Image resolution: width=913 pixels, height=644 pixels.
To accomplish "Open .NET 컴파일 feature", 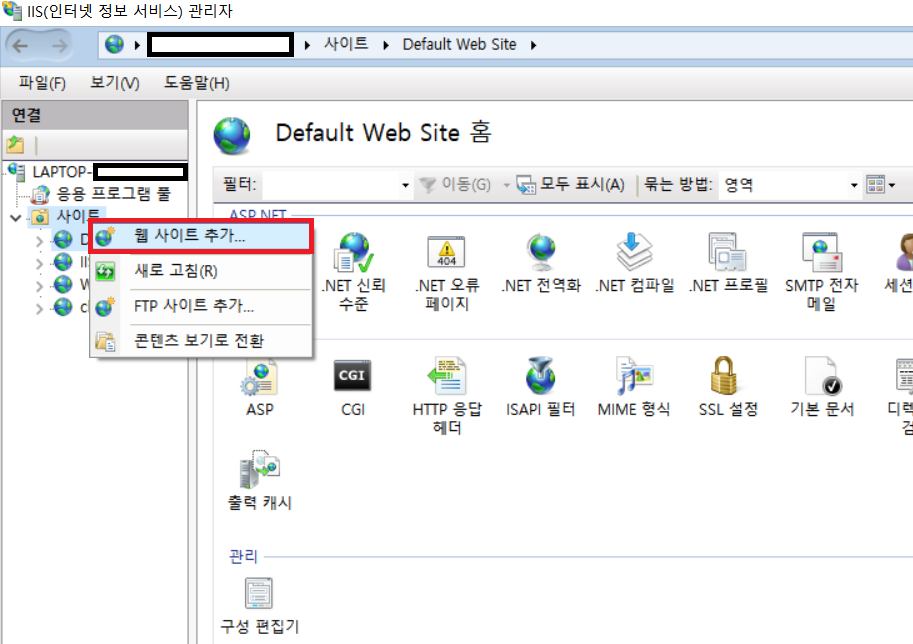I will (635, 262).
